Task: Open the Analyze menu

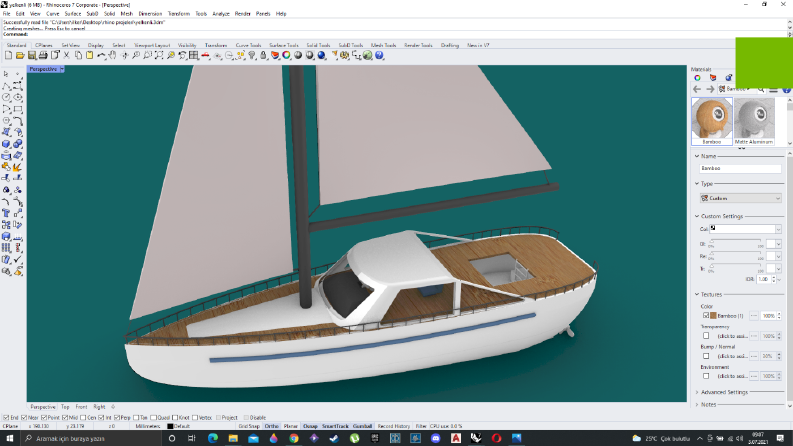Action: [x=221, y=14]
